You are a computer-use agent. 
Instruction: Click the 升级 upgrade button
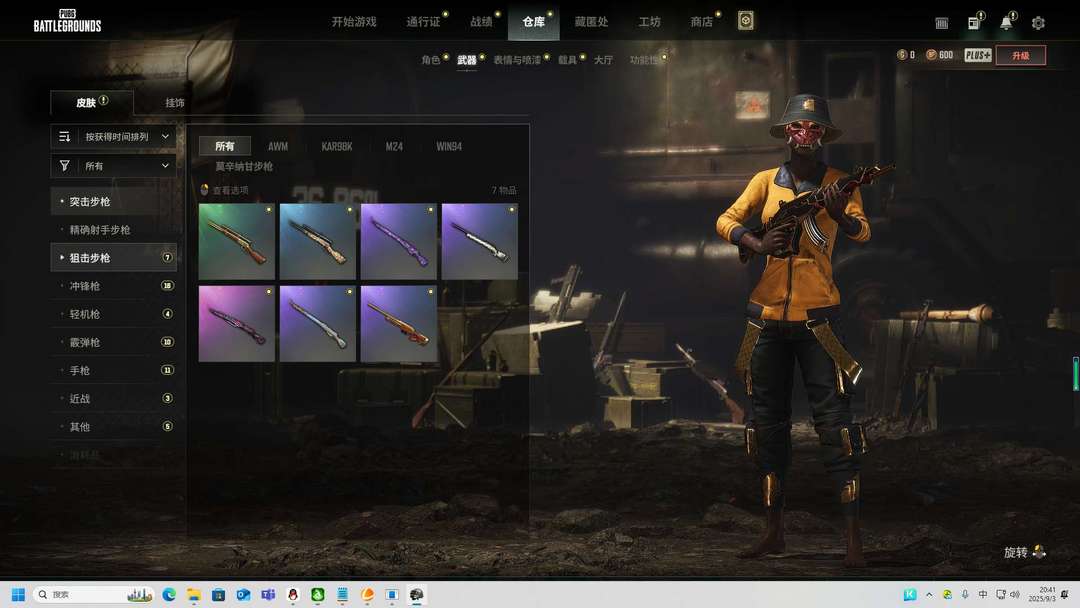coord(1021,55)
